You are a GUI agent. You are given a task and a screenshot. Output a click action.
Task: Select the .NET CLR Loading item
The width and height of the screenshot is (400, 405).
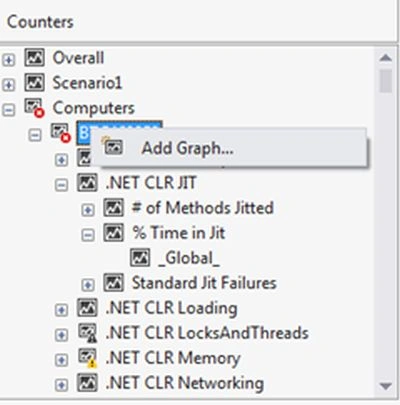click(171, 308)
